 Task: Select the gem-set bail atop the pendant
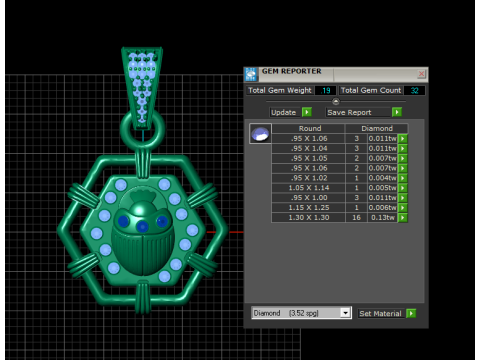click(142, 88)
